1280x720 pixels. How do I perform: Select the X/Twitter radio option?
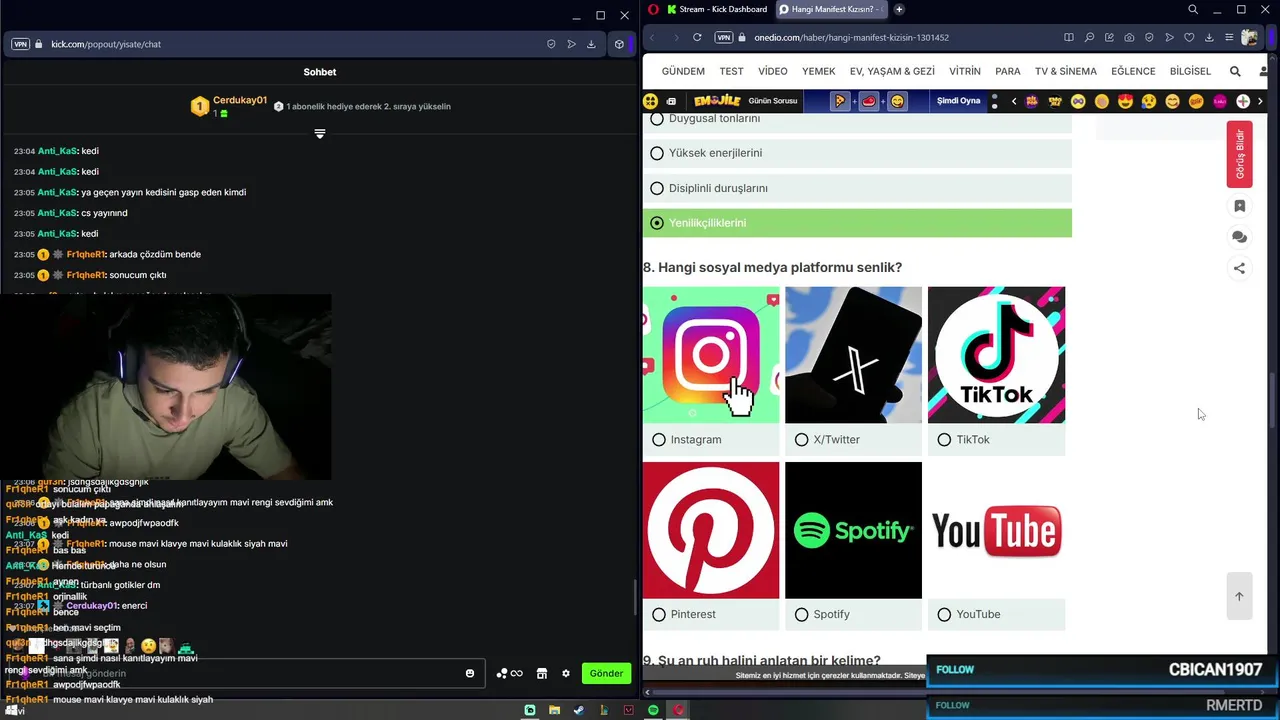pyautogui.click(x=802, y=440)
